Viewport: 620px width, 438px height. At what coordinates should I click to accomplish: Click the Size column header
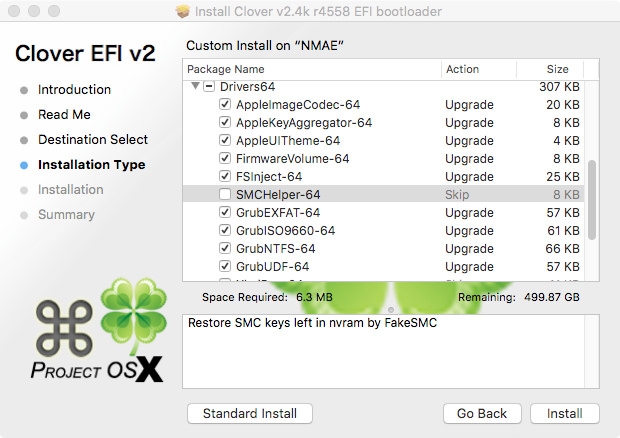[550, 69]
